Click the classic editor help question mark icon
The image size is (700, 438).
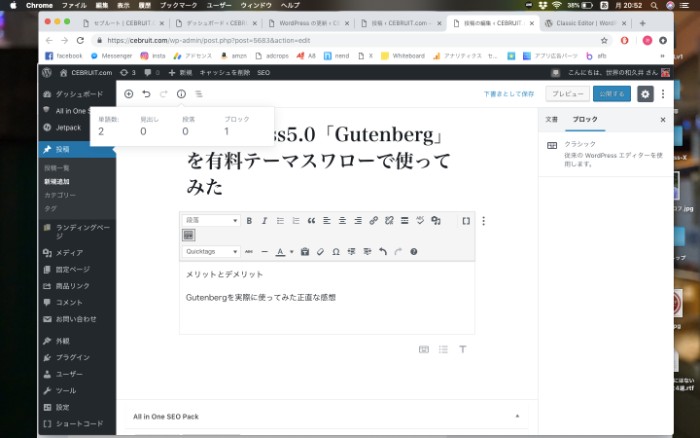413,251
